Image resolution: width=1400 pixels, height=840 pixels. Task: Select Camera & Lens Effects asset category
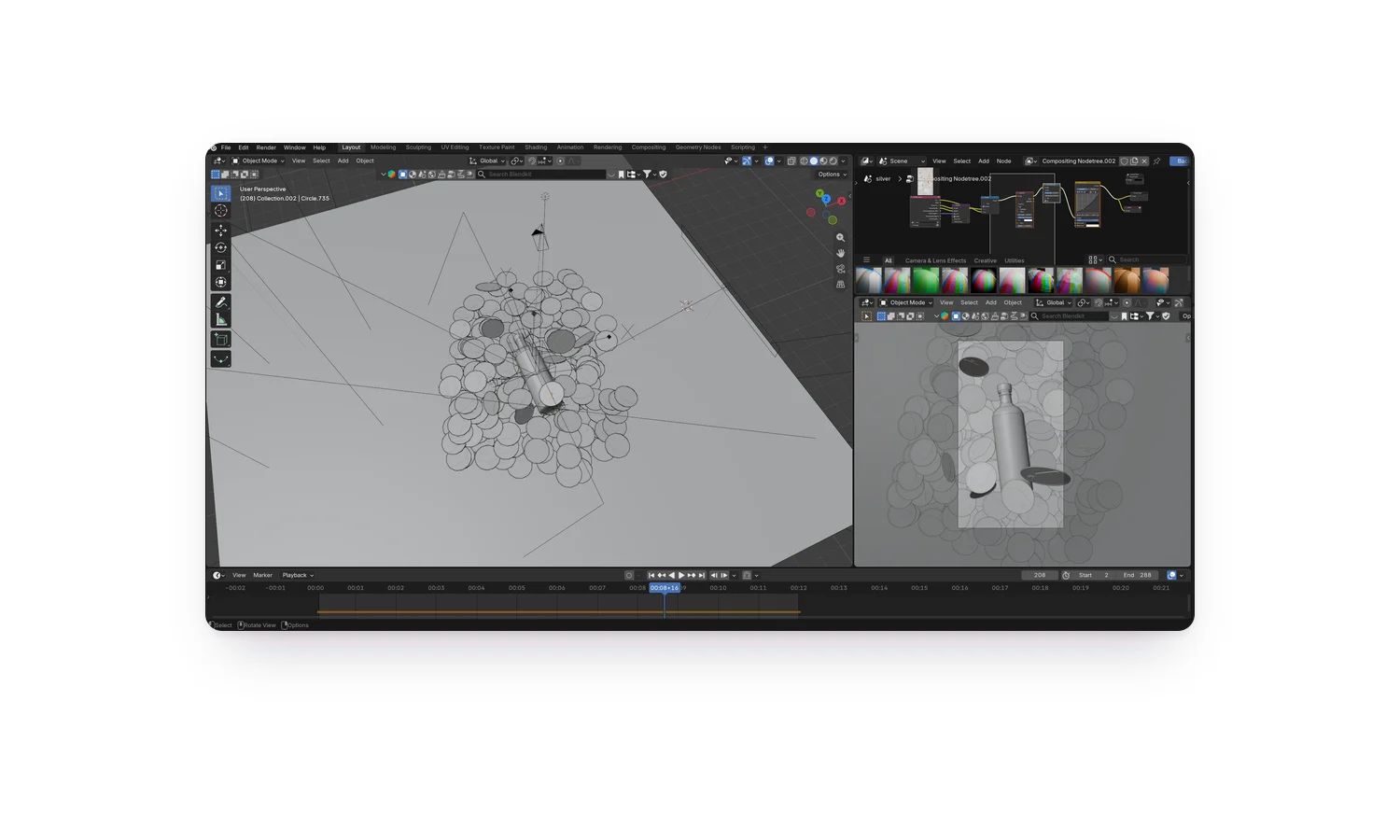[935, 260]
